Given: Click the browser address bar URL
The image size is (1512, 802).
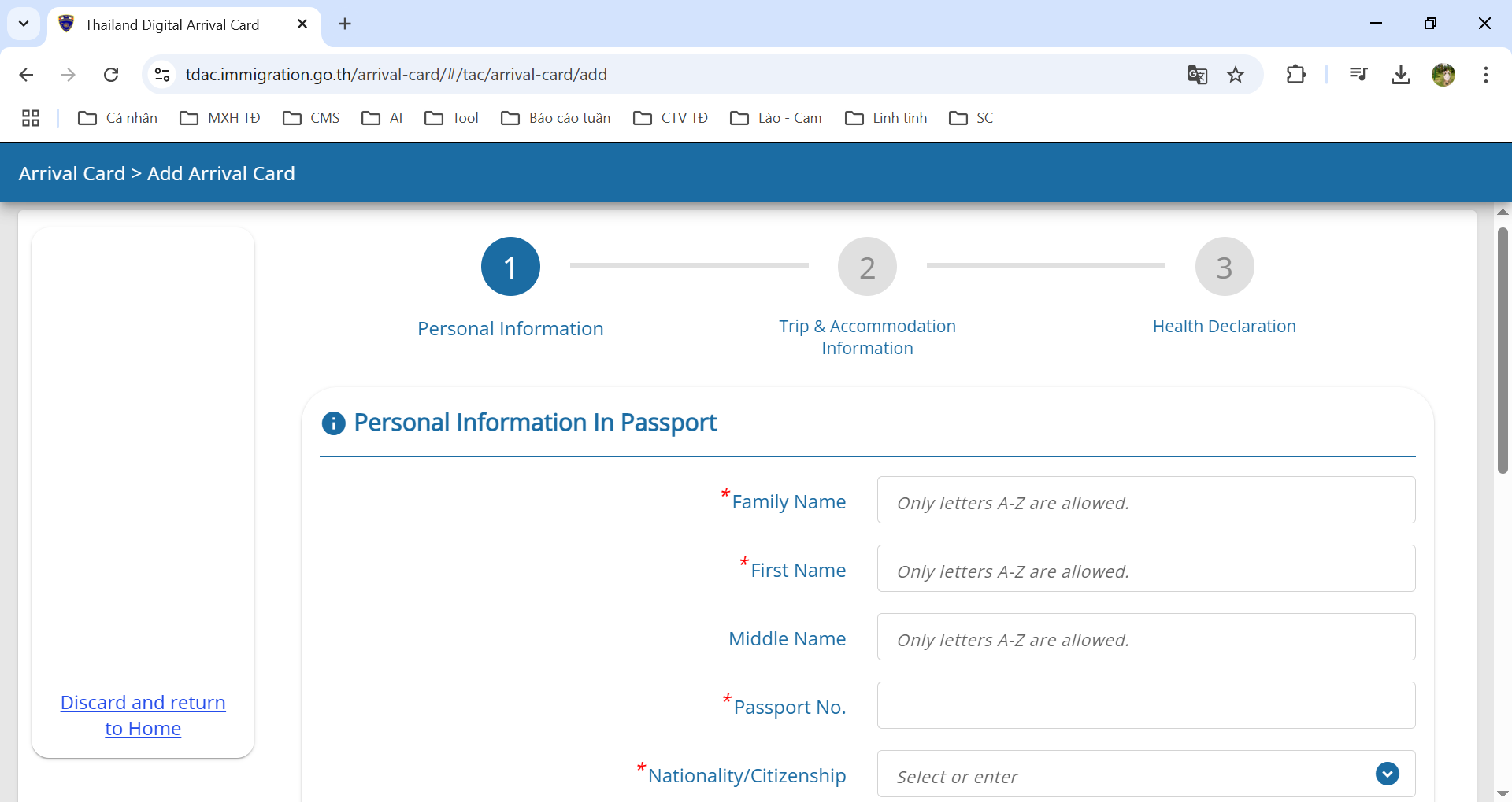Looking at the screenshot, I should pos(396,75).
